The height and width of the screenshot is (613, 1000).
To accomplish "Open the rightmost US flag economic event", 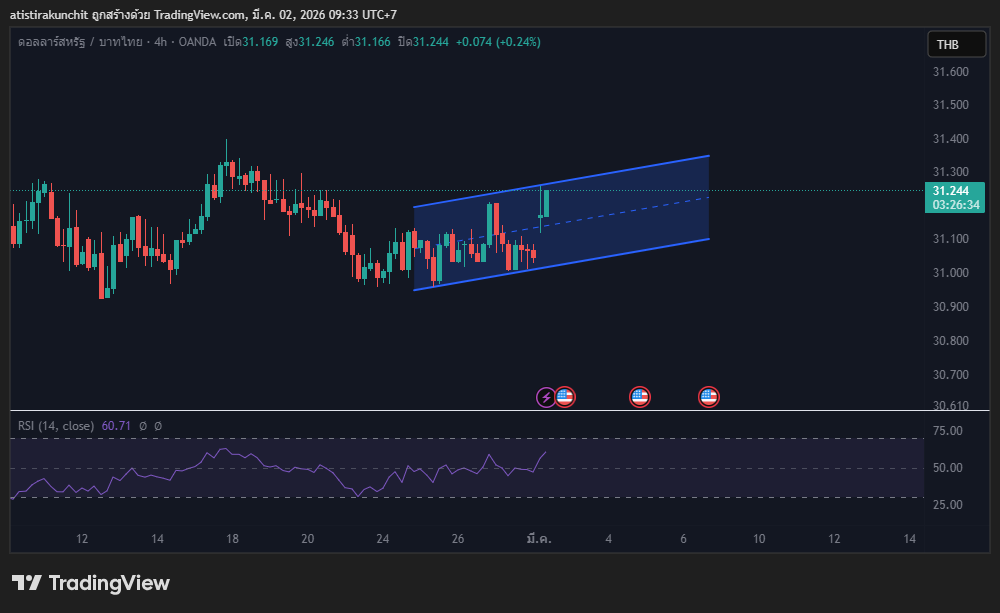I will point(709,397).
